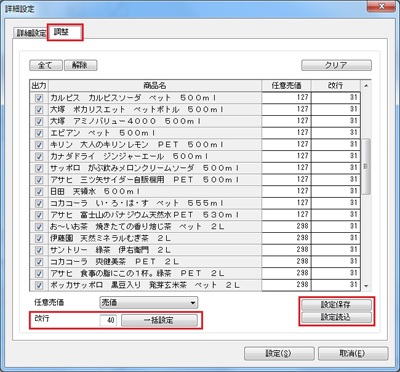This screenshot has width=400, height=372.
Task: Toggle output checkbox for 日田 天領水
Action: coord(39,192)
